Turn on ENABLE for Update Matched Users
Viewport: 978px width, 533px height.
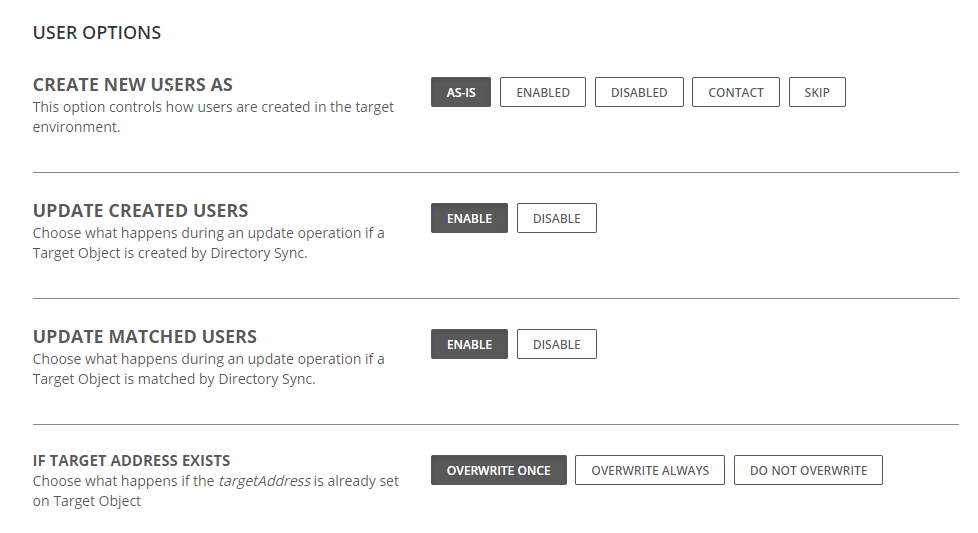point(469,344)
